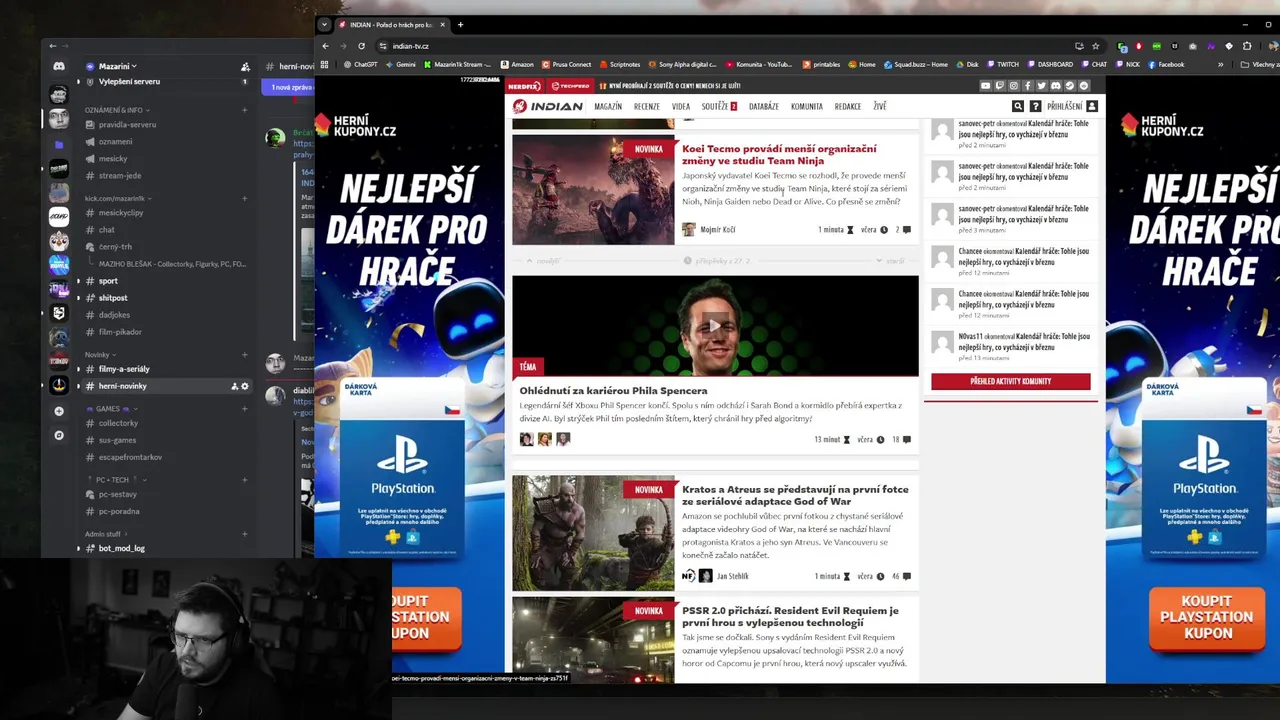The image size is (1280, 720).
Task: Open the ŽIVĚ menu item
Action: [880, 106]
